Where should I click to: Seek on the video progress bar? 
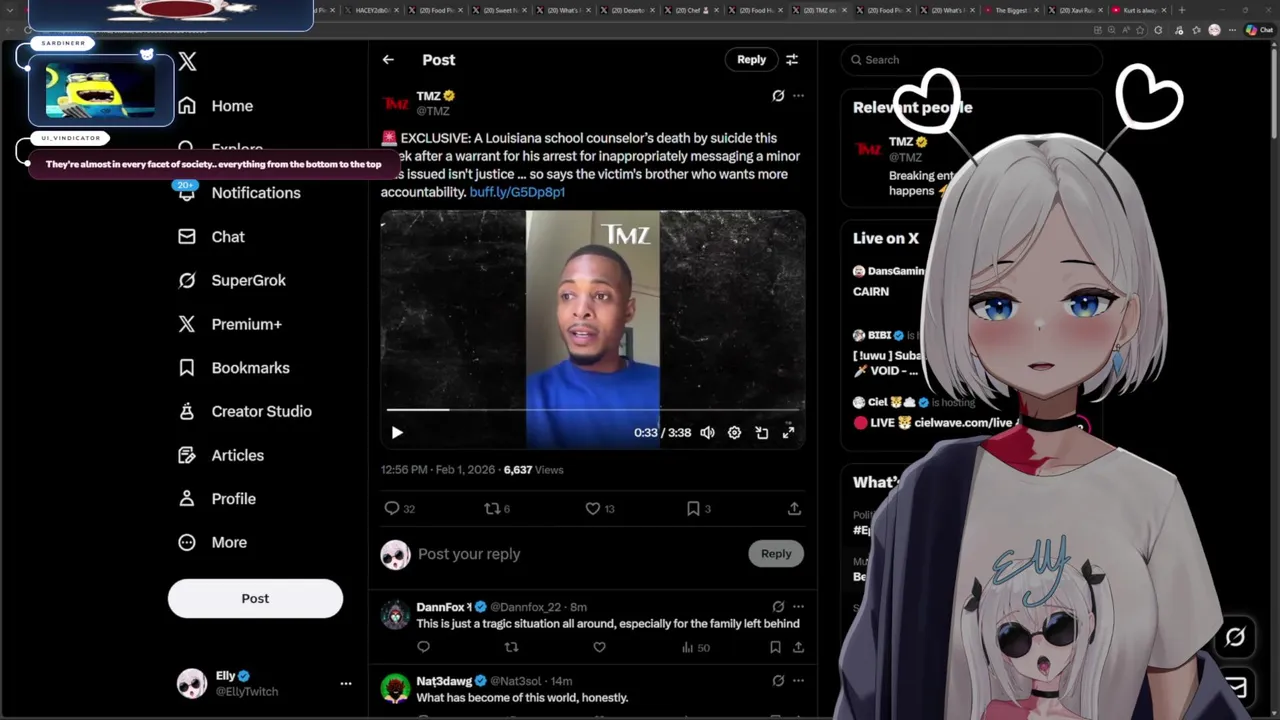point(592,410)
